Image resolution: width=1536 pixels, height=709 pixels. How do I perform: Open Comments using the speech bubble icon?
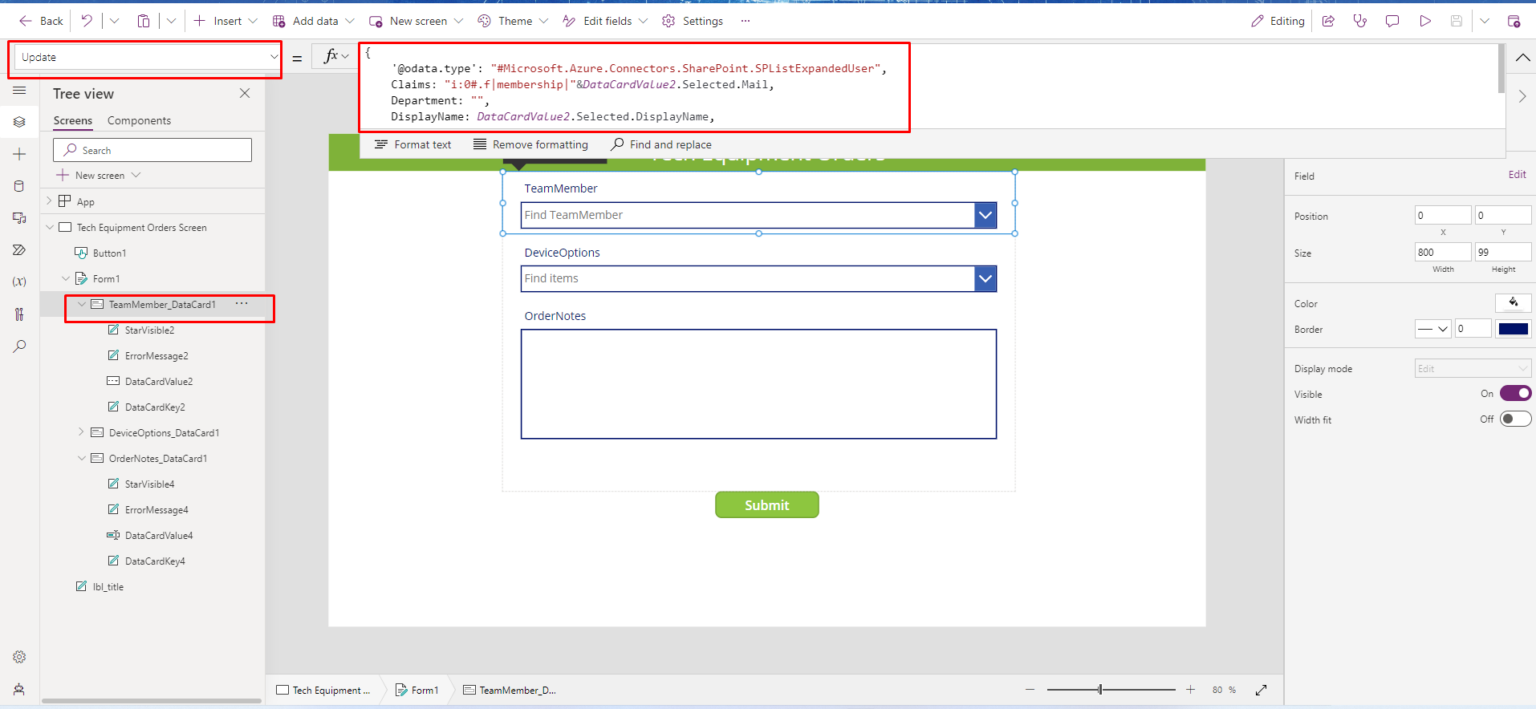click(x=1392, y=20)
